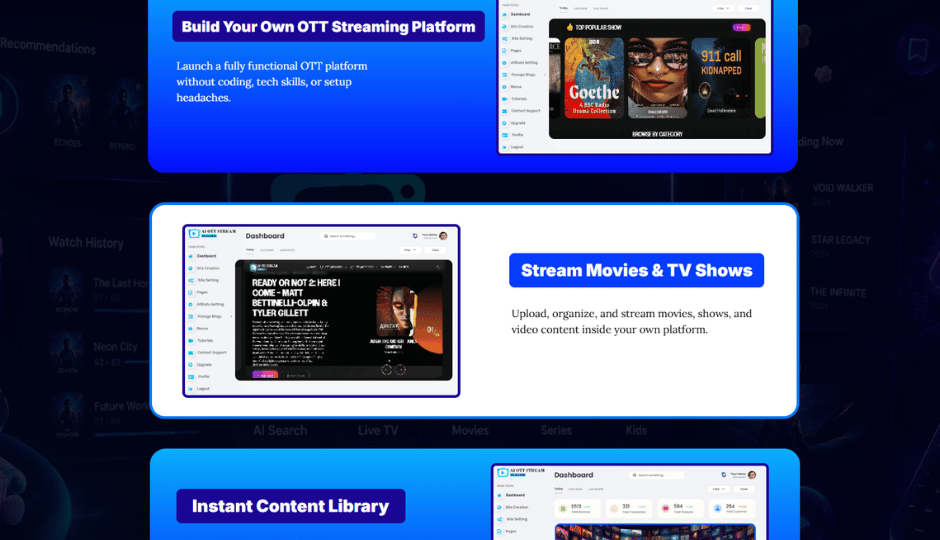Open Site Creation icon in Stream Movies card's sidebar
Screen dimensions: 940x540
pos(191,269)
